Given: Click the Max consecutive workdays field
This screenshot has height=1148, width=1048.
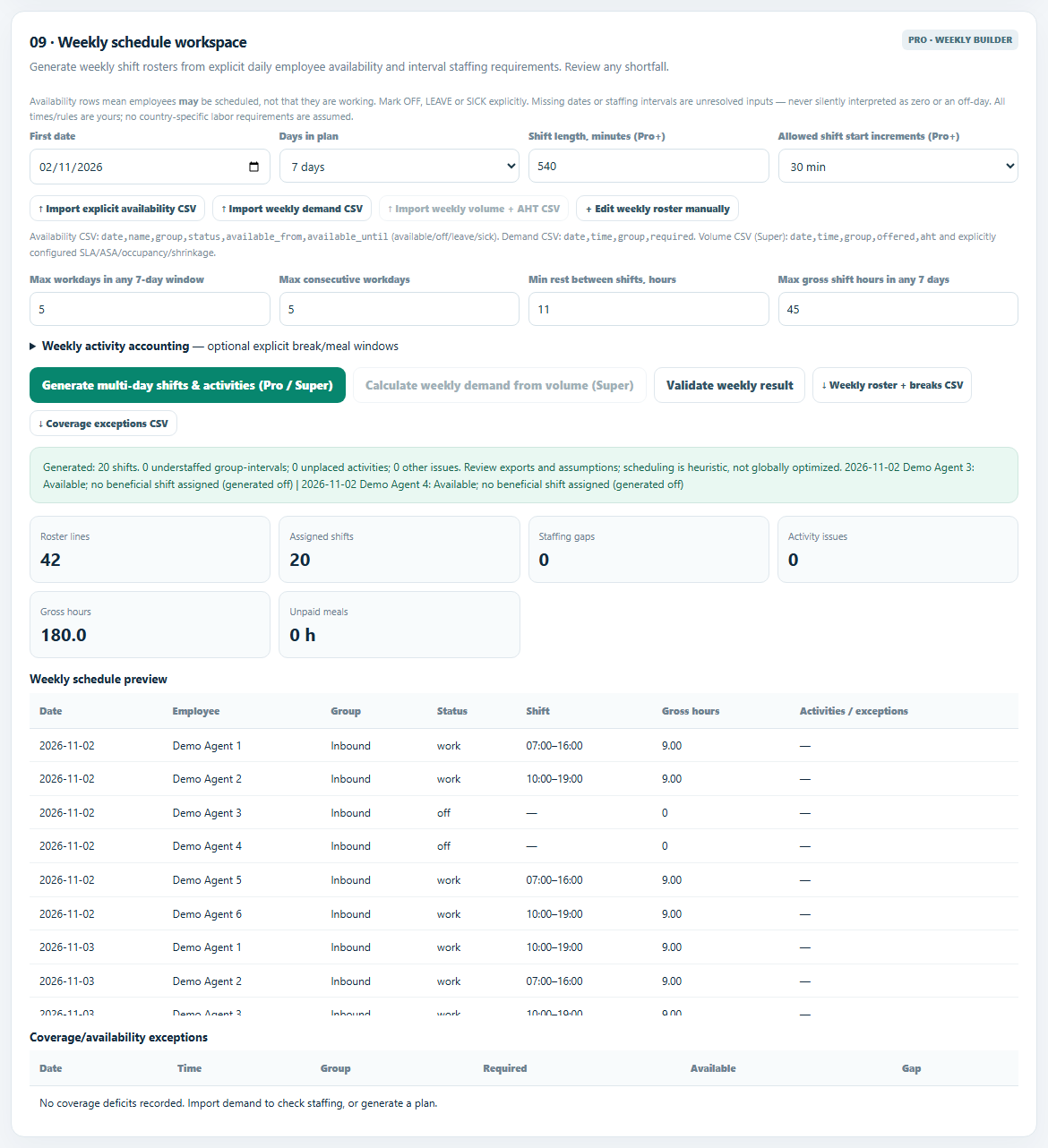Looking at the screenshot, I should click(x=399, y=309).
